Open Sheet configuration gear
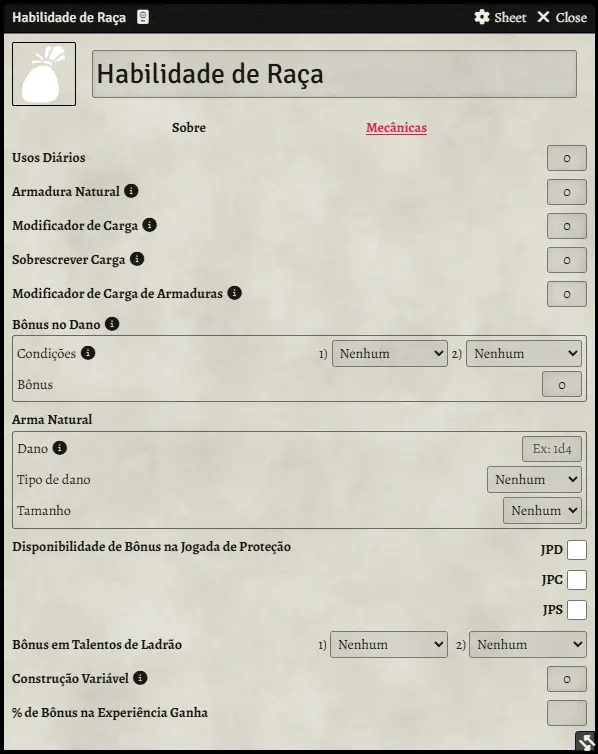The height and width of the screenshot is (754, 598). pos(500,17)
